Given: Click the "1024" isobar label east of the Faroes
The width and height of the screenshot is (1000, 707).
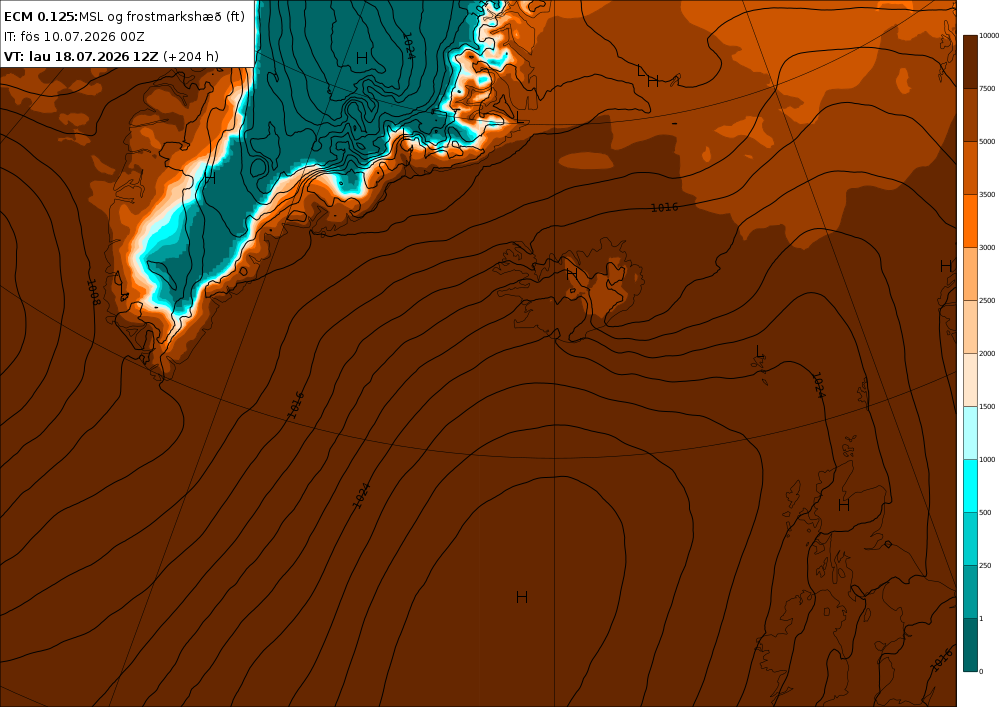Looking at the screenshot, I should 818,385.
